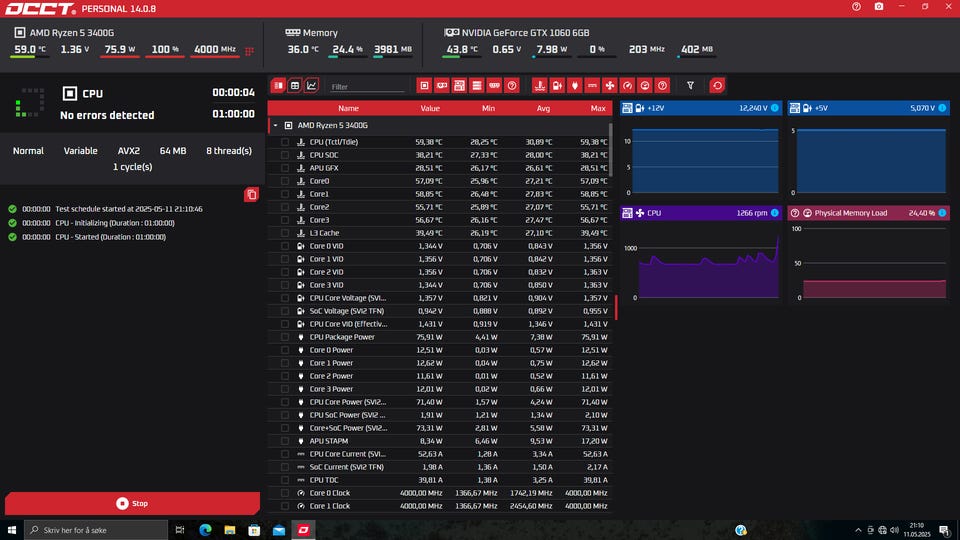Open +12V graph info icon
Image resolution: width=960 pixels, height=540 pixels.
(x=774, y=108)
